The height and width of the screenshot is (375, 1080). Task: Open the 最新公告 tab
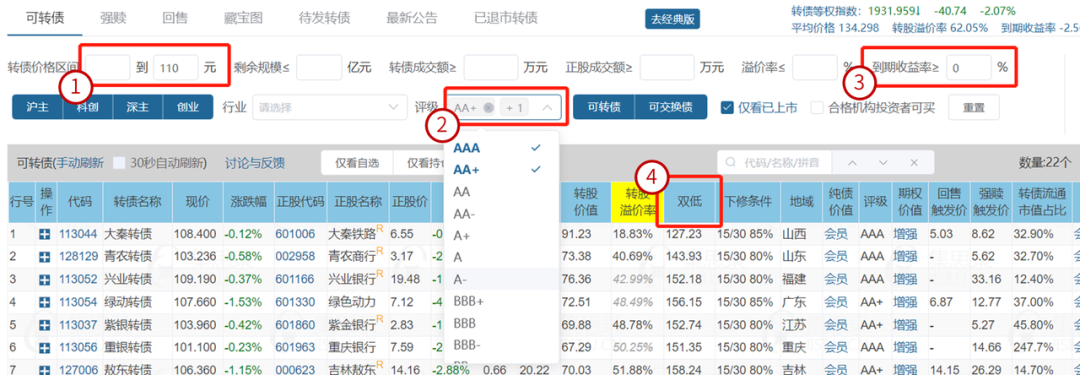tap(412, 18)
